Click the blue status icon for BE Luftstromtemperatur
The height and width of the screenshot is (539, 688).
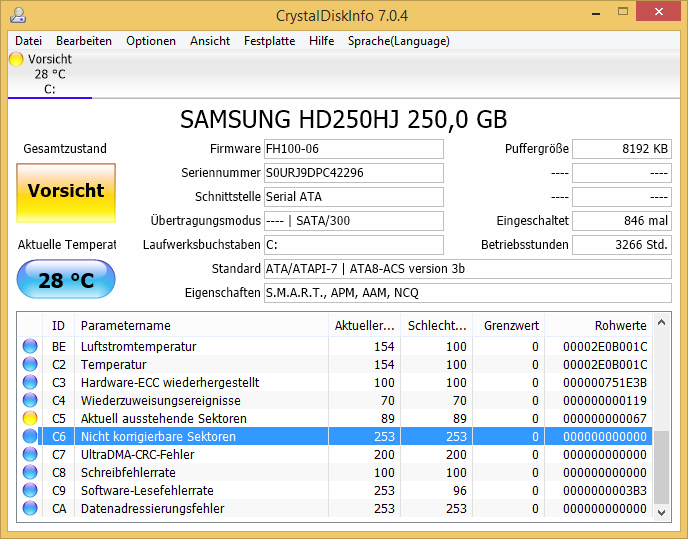point(30,346)
